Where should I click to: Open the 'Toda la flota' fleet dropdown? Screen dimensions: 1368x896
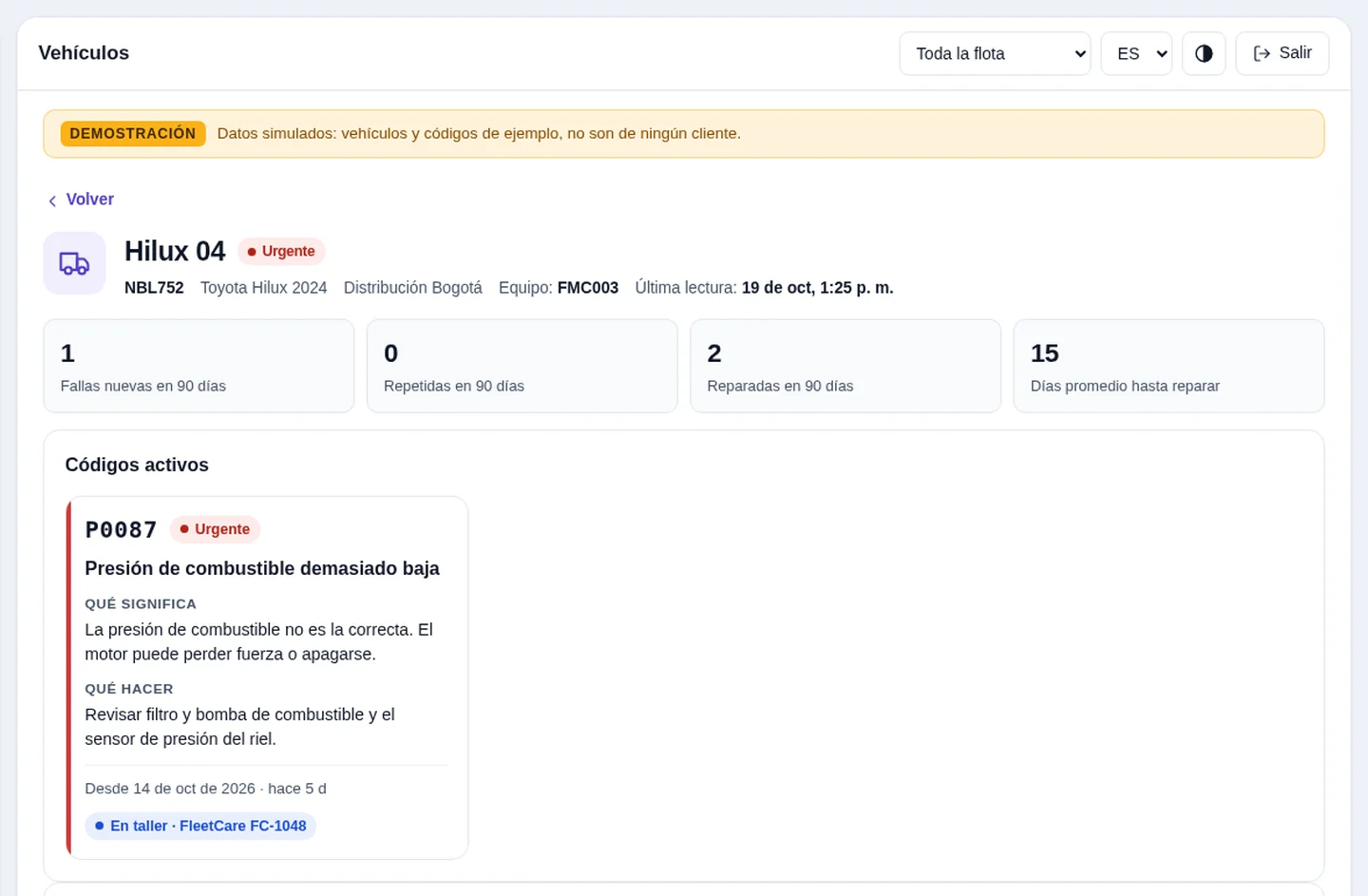(995, 53)
